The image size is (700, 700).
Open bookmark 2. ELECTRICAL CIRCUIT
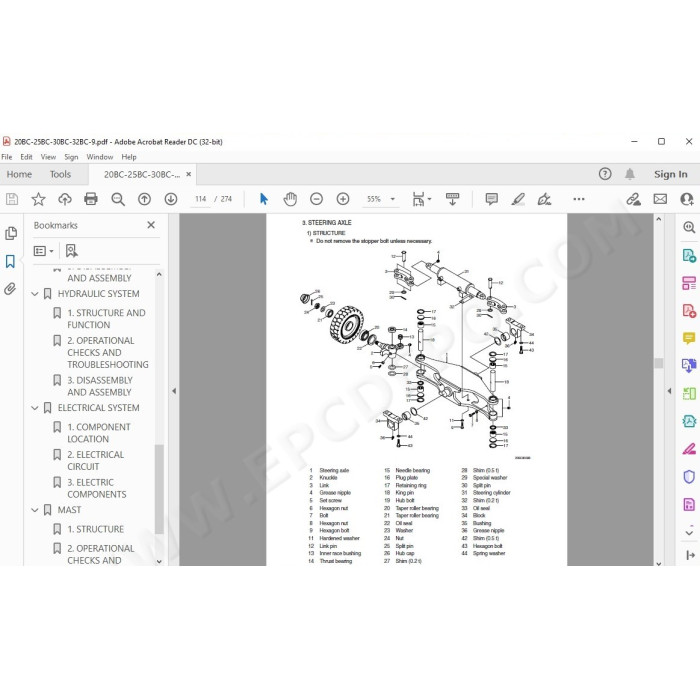coord(95,460)
